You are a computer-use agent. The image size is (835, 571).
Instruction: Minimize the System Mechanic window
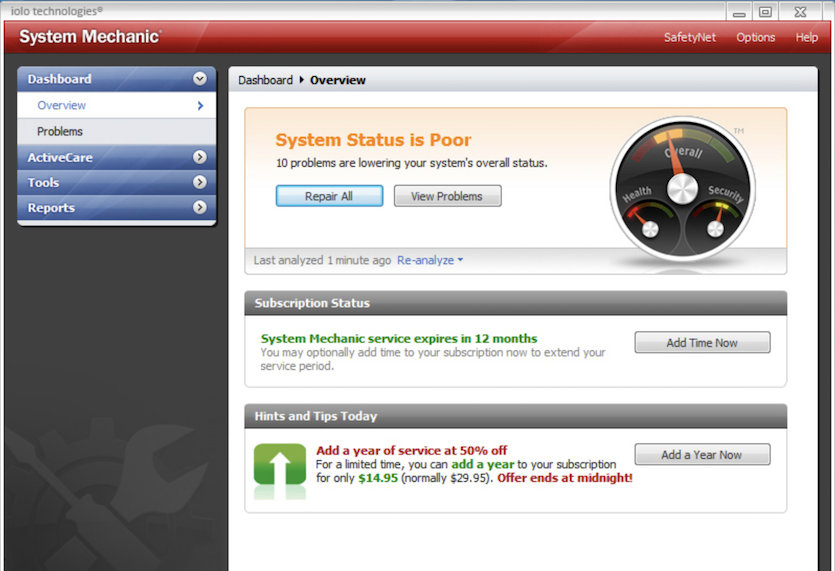[x=739, y=12]
